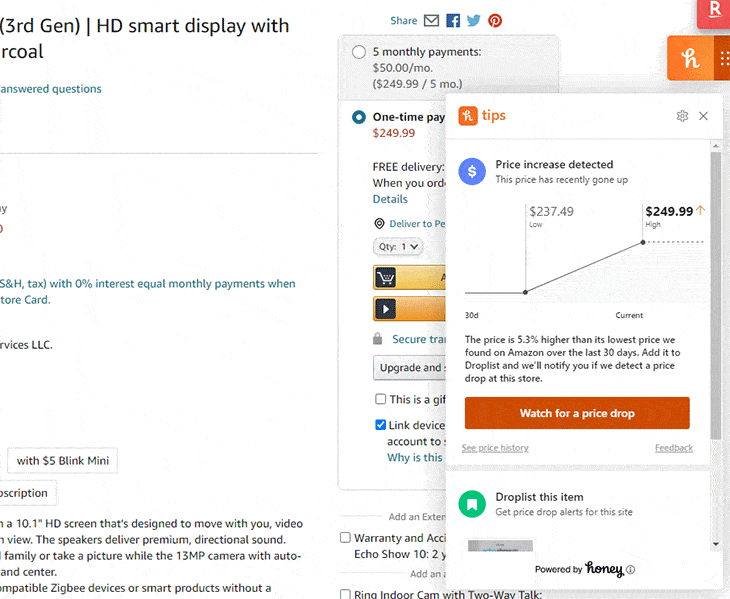Click Honey panel scrollbar up arrow
Screen dimensions: 730x599
(716, 146)
